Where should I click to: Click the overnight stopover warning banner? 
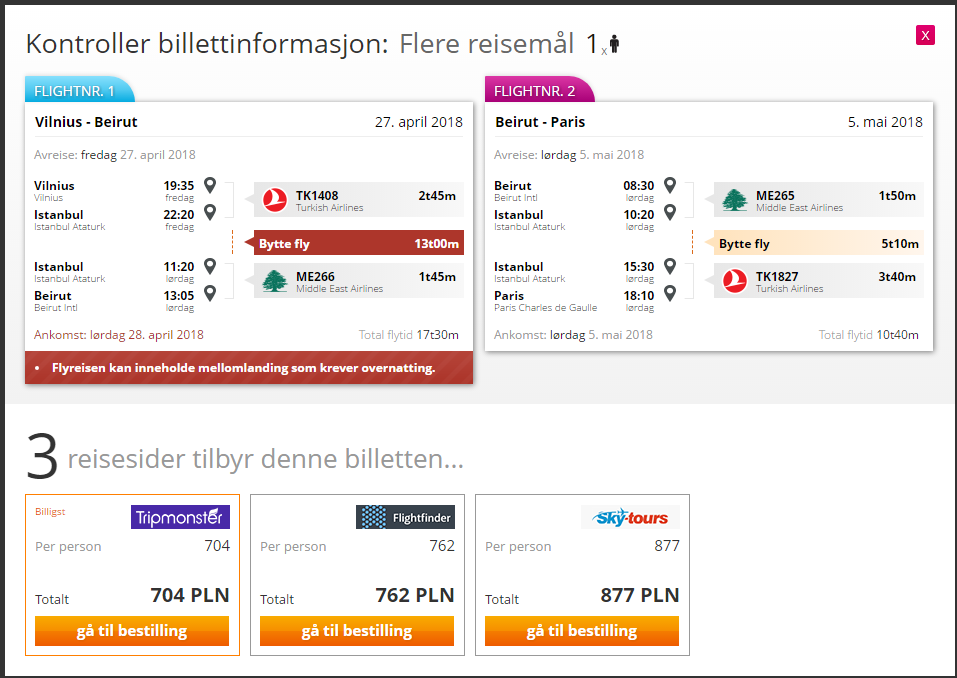[249, 367]
